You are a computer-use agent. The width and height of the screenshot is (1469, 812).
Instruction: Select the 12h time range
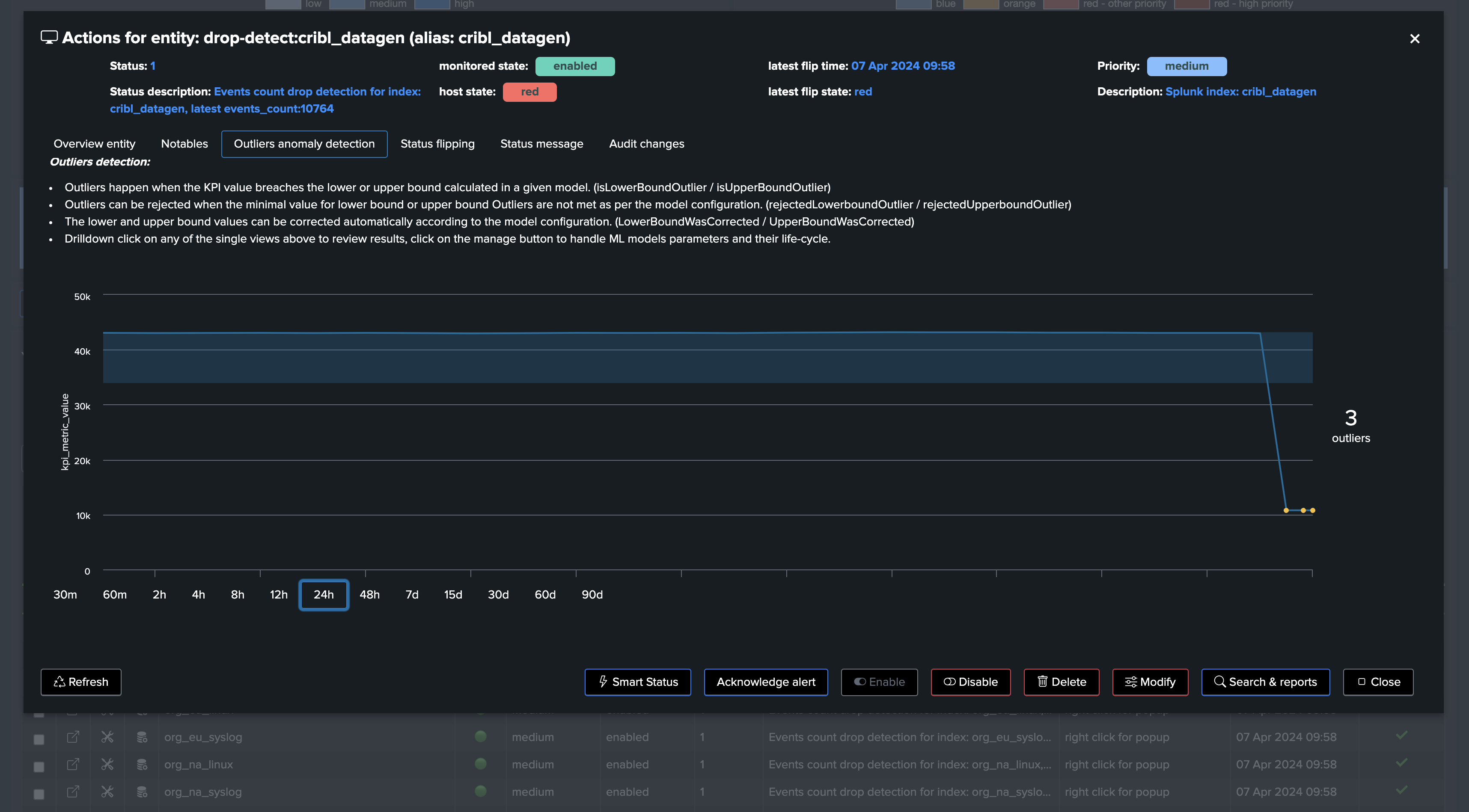[x=278, y=594]
